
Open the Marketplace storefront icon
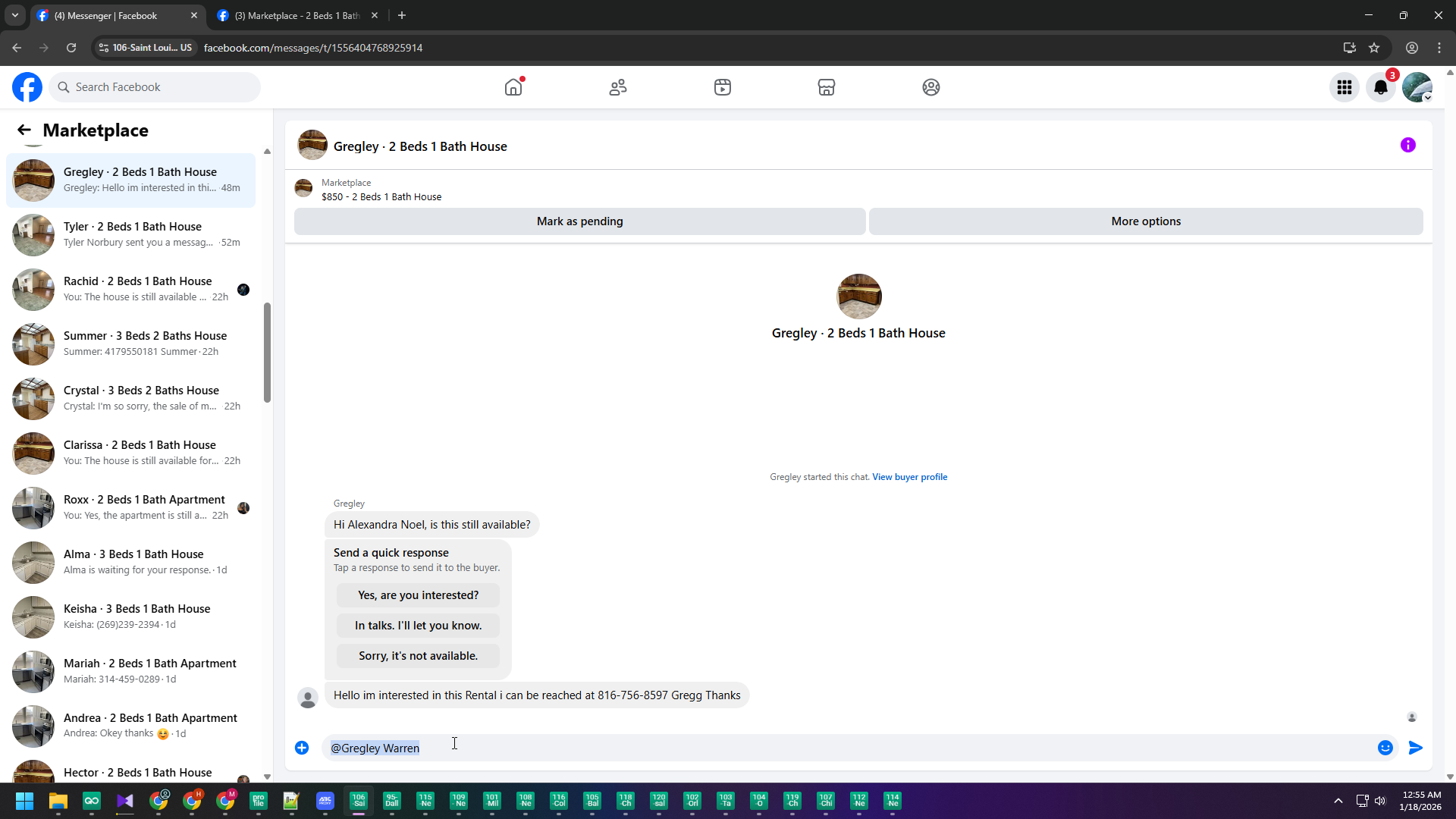[827, 87]
